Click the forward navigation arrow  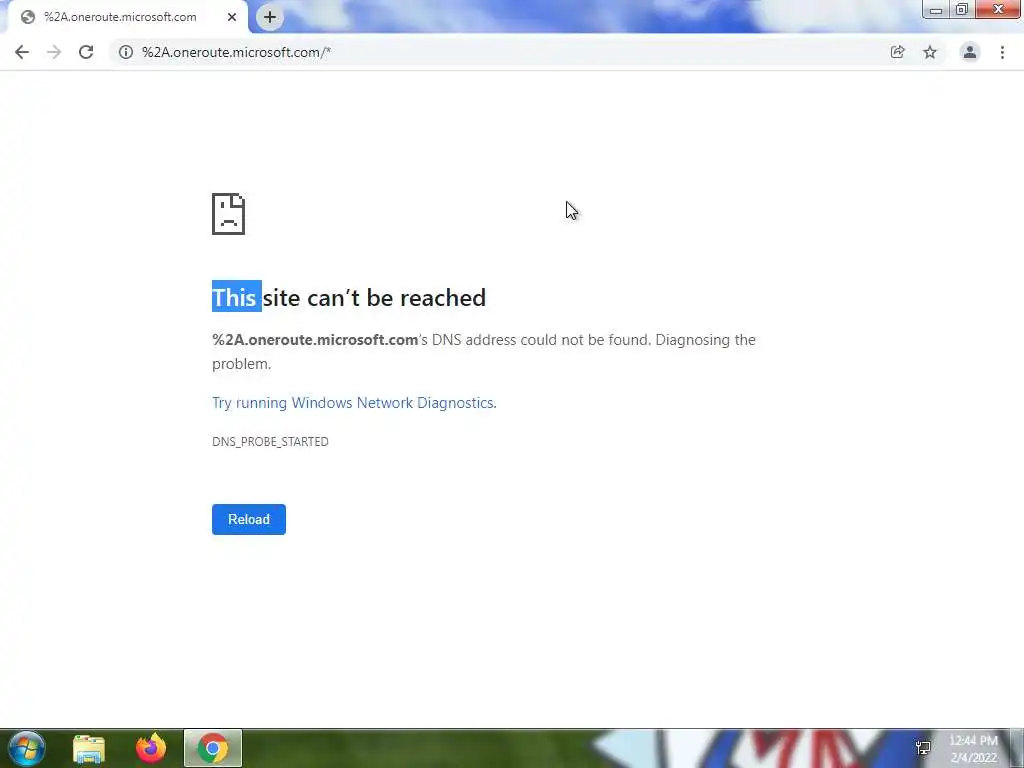coord(54,52)
